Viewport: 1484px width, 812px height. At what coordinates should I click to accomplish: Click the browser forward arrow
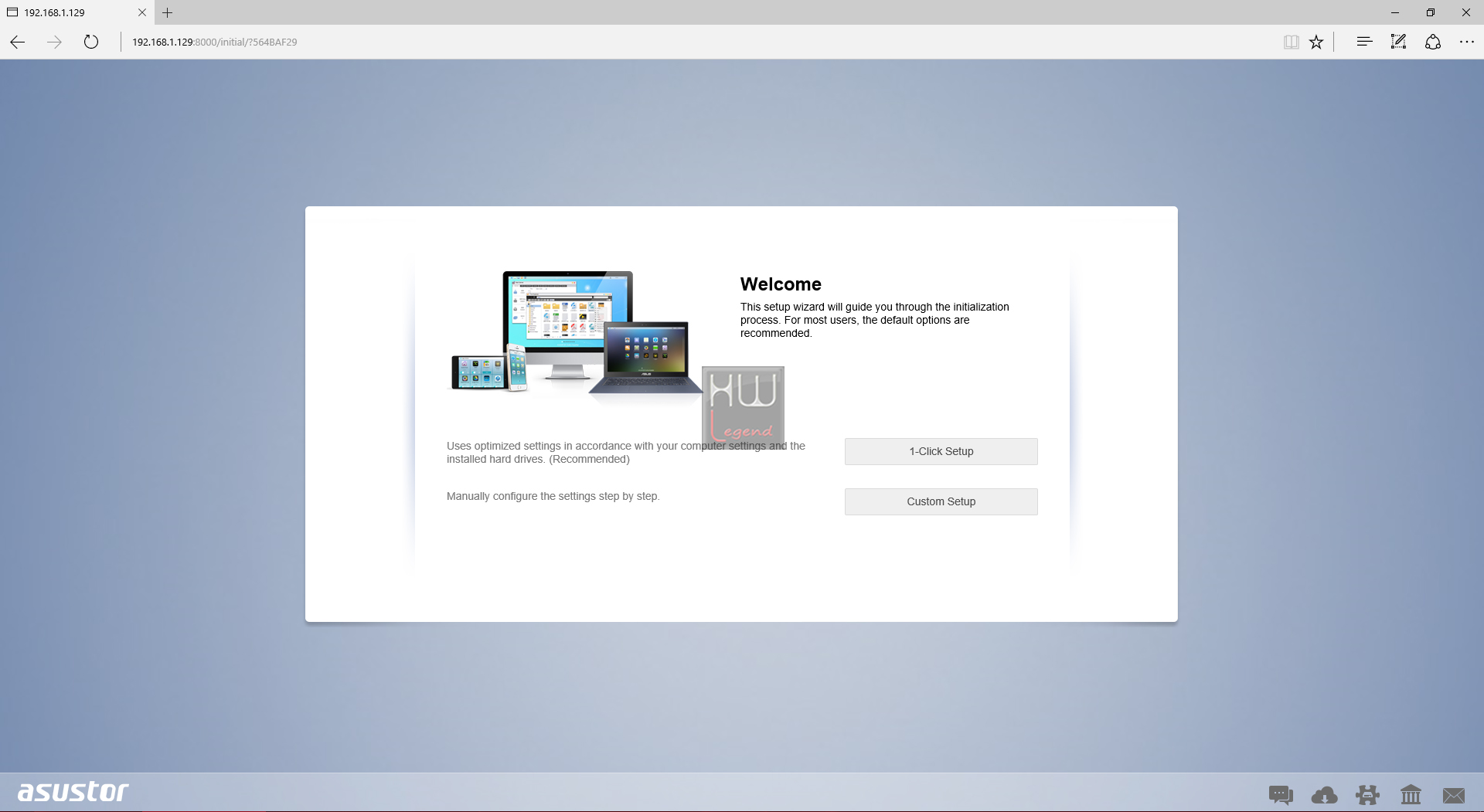[54, 42]
